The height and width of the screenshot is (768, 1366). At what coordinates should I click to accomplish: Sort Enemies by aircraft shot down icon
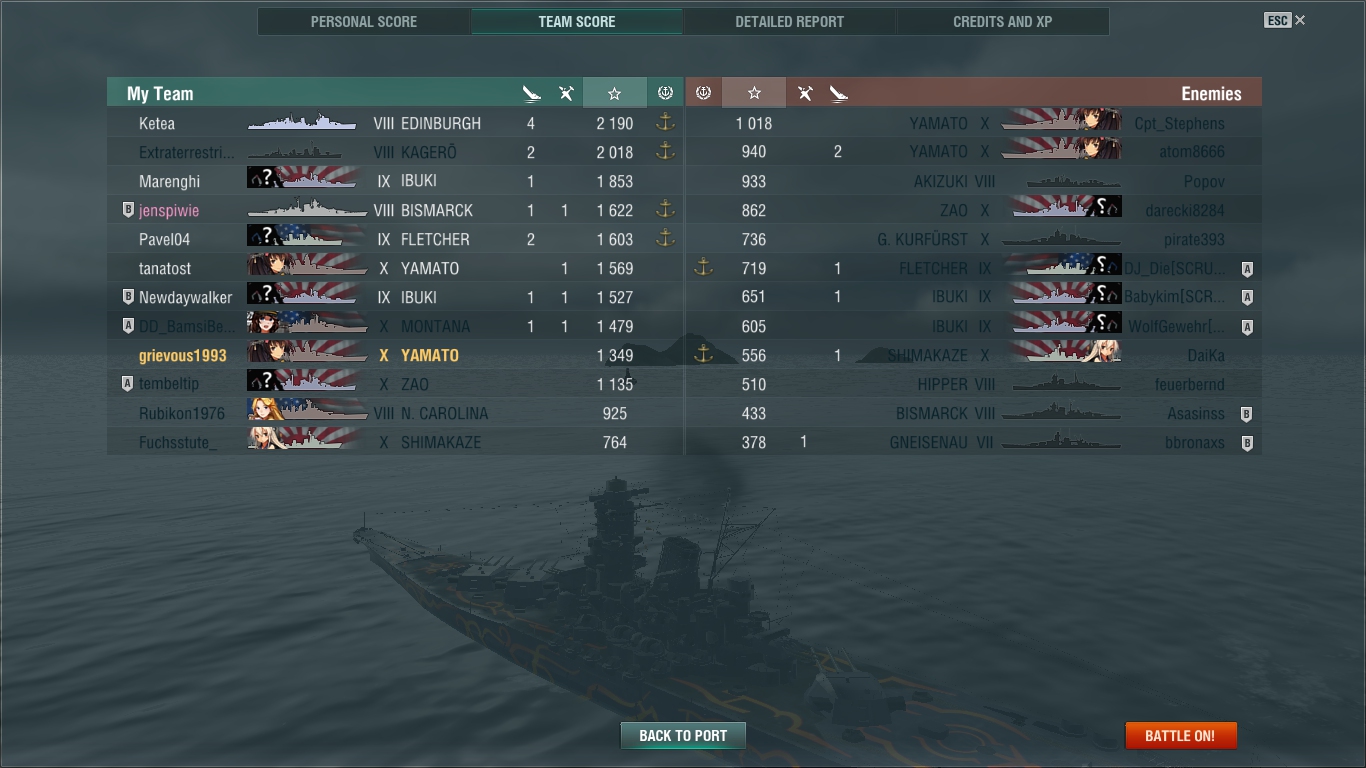point(804,93)
